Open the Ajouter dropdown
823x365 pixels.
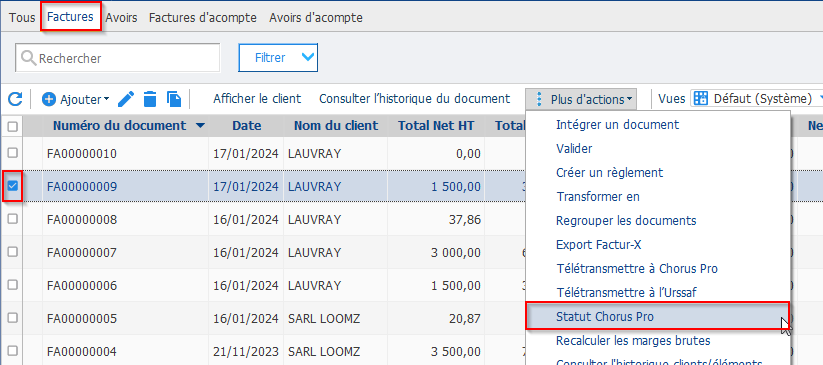click(x=77, y=99)
